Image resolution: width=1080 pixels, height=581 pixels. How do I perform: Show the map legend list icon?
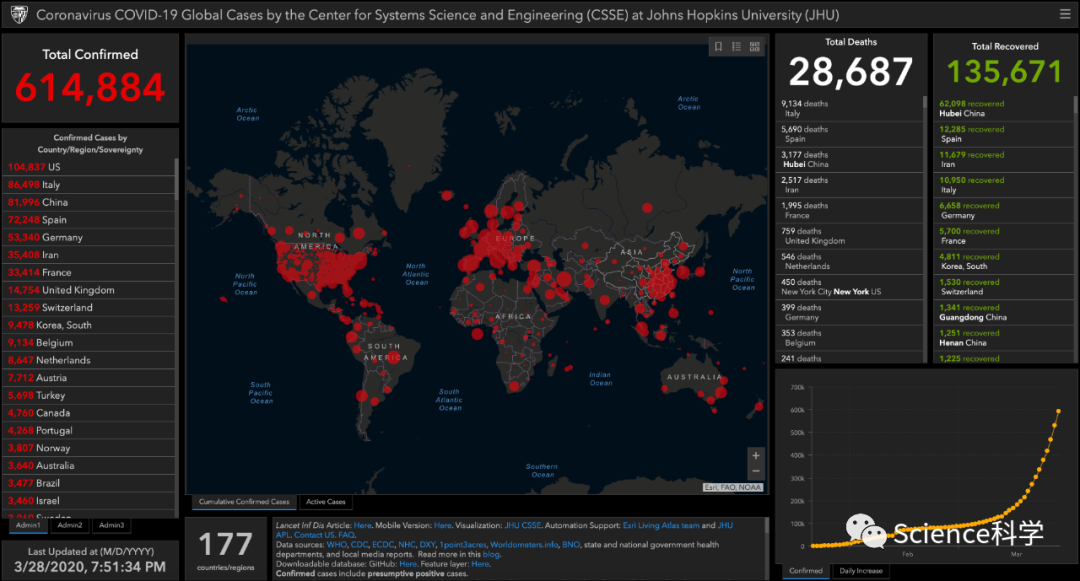pyautogui.click(x=736, y=47)
